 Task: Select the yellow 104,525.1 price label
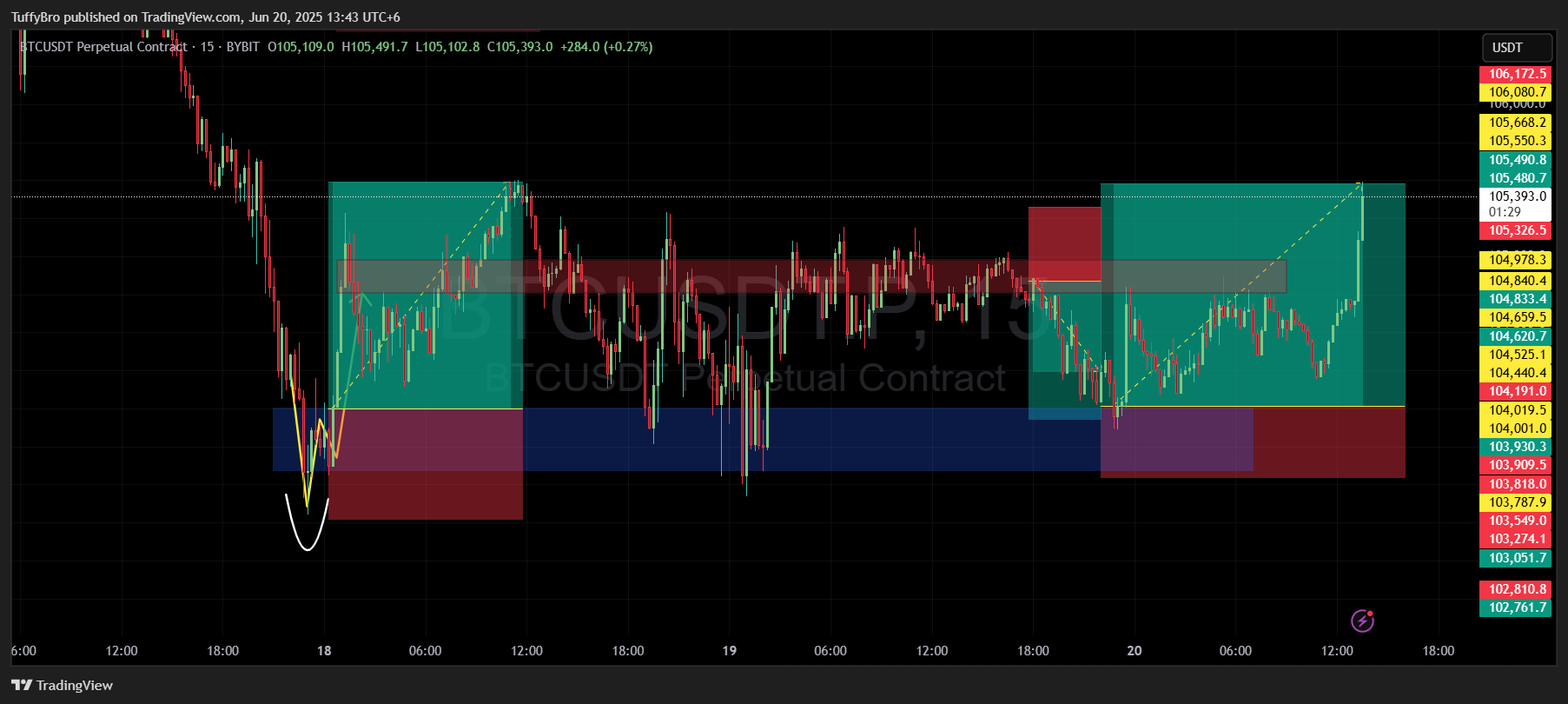[x=1515, y=355]
